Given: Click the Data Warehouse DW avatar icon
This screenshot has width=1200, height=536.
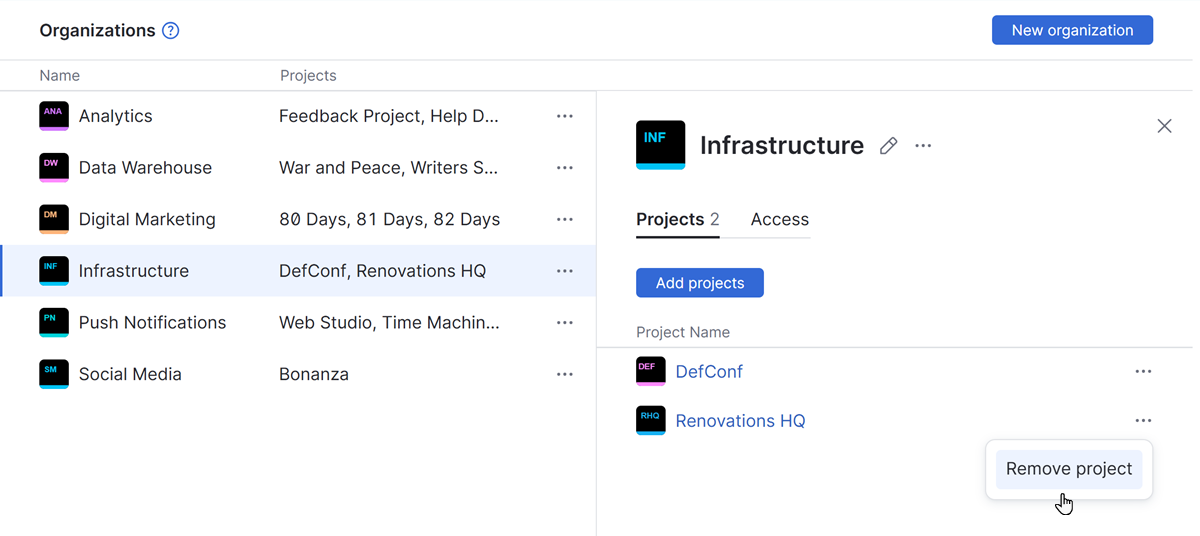Looking at the screenshot, I should [x=54, y=167].
